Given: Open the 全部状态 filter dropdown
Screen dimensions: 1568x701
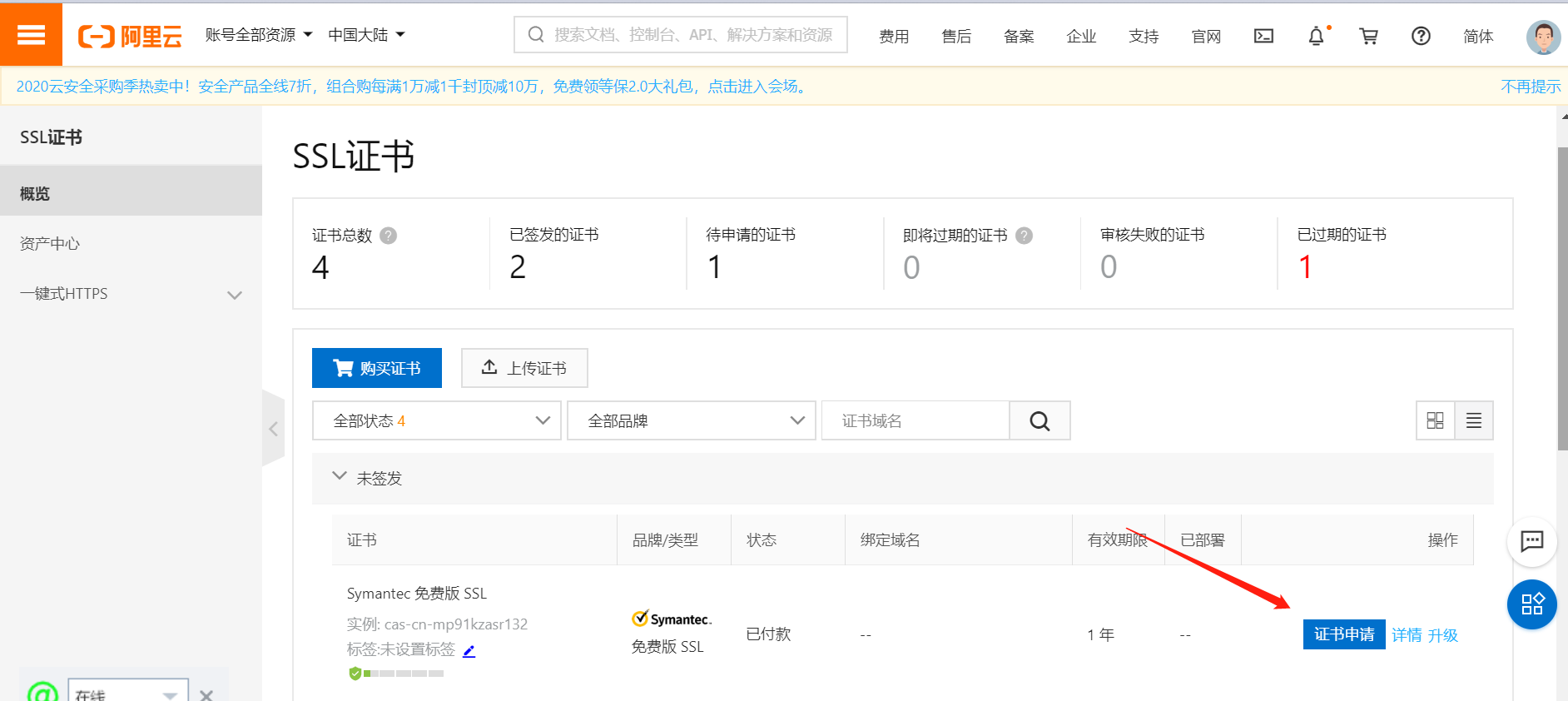Looking at the screenshot, I should 437,420.
